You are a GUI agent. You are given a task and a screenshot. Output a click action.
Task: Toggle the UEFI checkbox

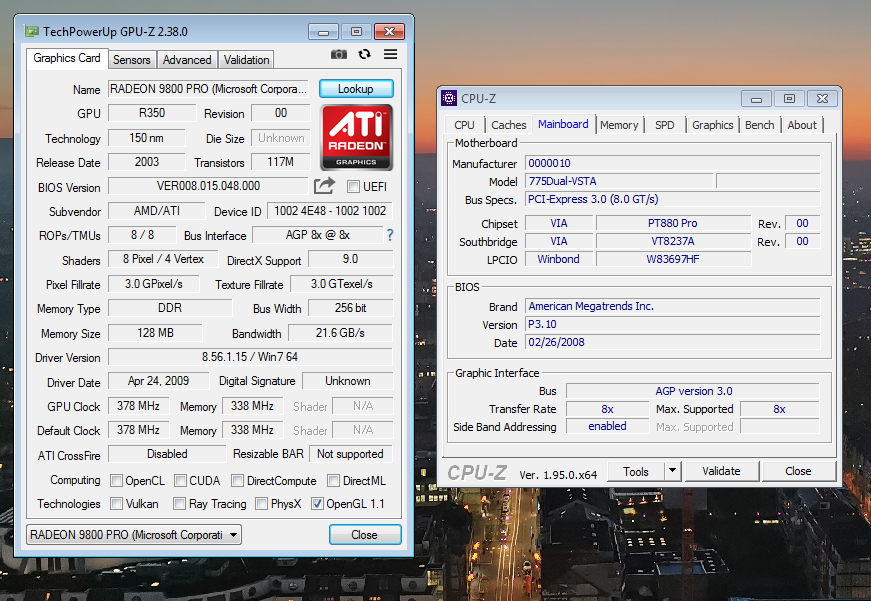coord(353,187)
